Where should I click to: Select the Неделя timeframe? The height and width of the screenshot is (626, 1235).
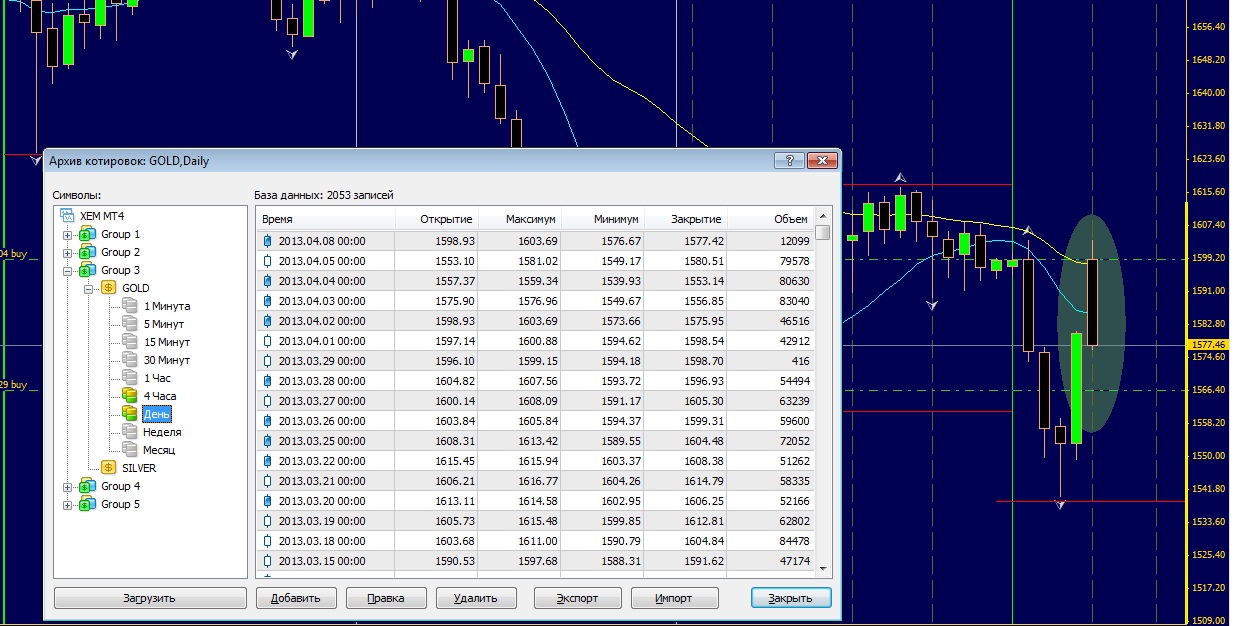click(x=162, y=432)
